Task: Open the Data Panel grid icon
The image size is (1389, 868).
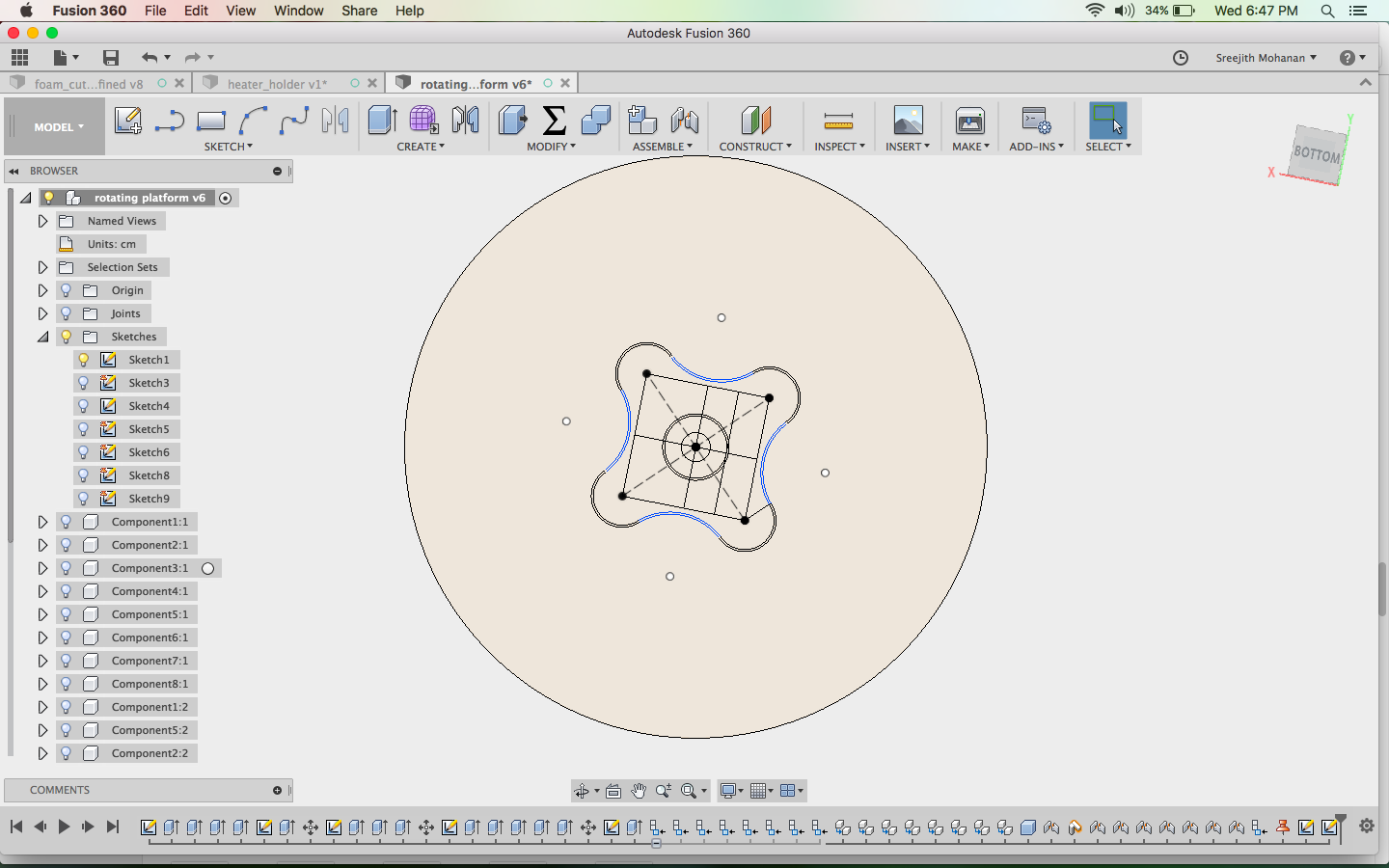Action: pos(19,58)
